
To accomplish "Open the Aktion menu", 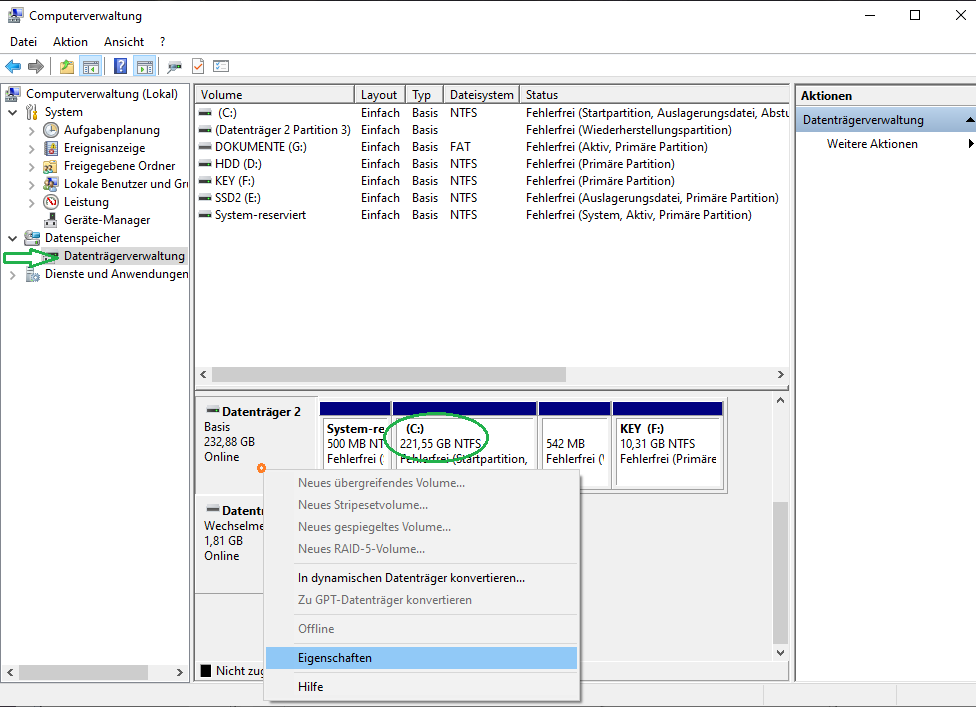I will tap(70, 42).
